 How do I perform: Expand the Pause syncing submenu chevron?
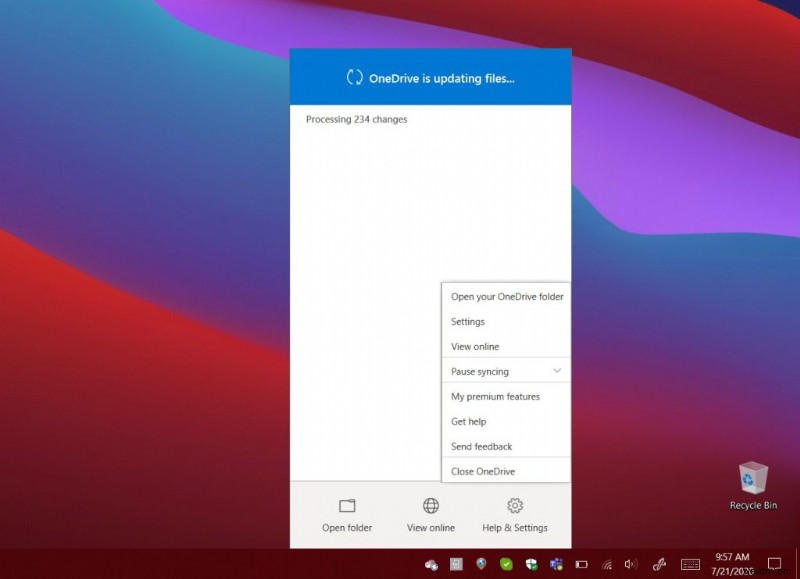pos(559,371)
